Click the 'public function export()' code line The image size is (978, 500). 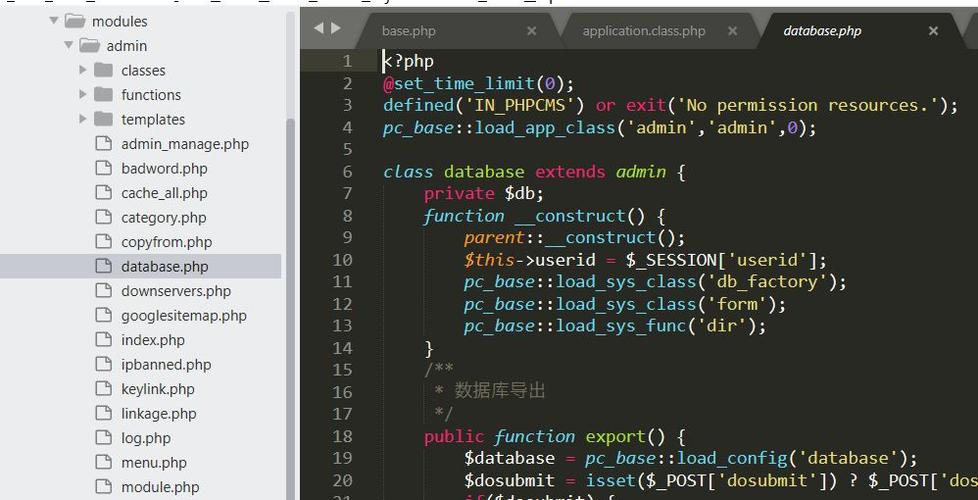point(555,436)
